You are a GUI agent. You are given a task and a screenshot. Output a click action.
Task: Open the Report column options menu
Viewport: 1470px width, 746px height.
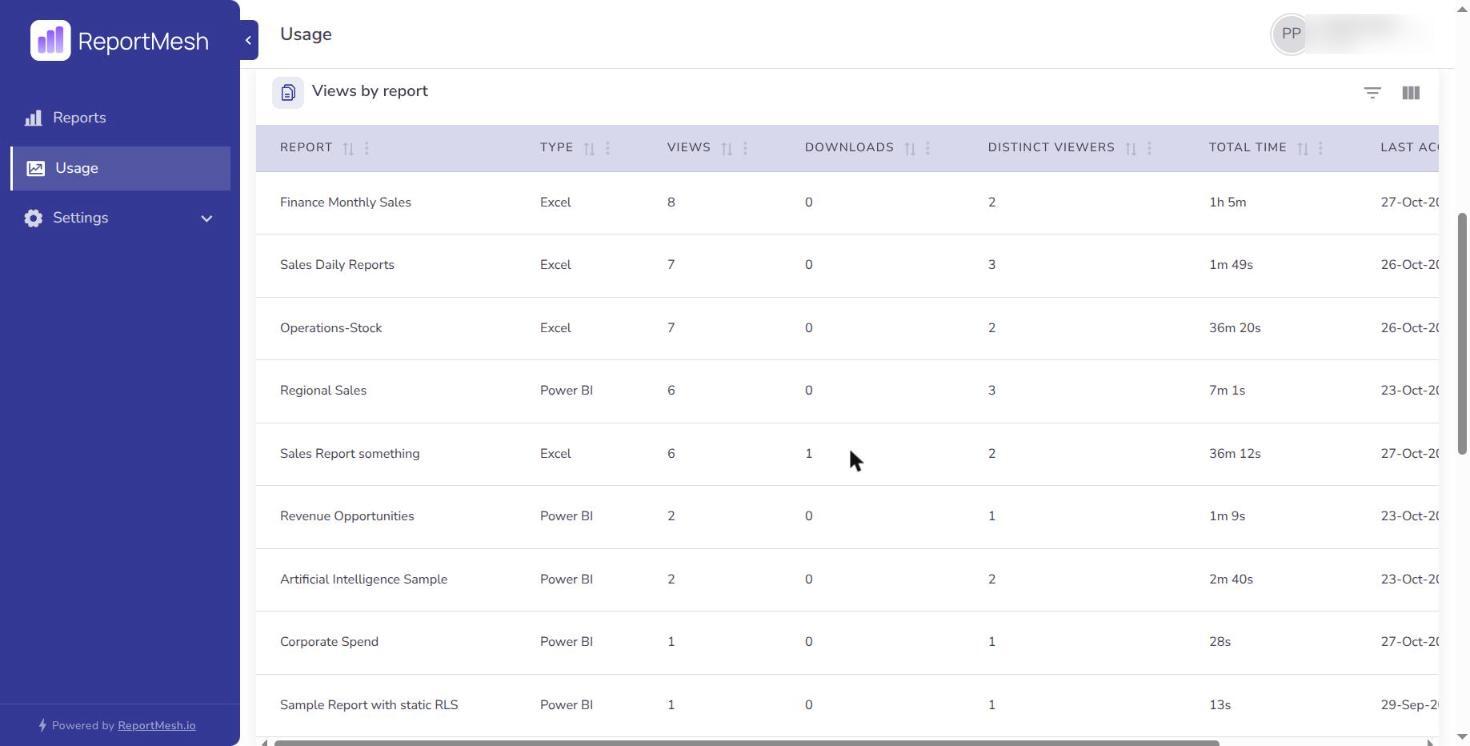pyautogui.click(x=367, y=148)
